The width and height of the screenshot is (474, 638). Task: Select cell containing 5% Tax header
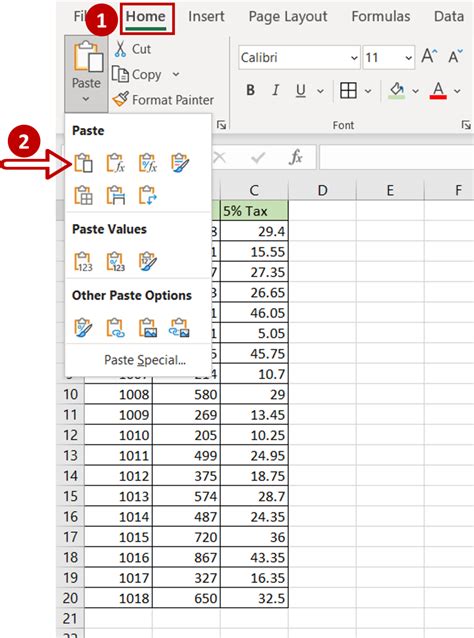point(254,211)
